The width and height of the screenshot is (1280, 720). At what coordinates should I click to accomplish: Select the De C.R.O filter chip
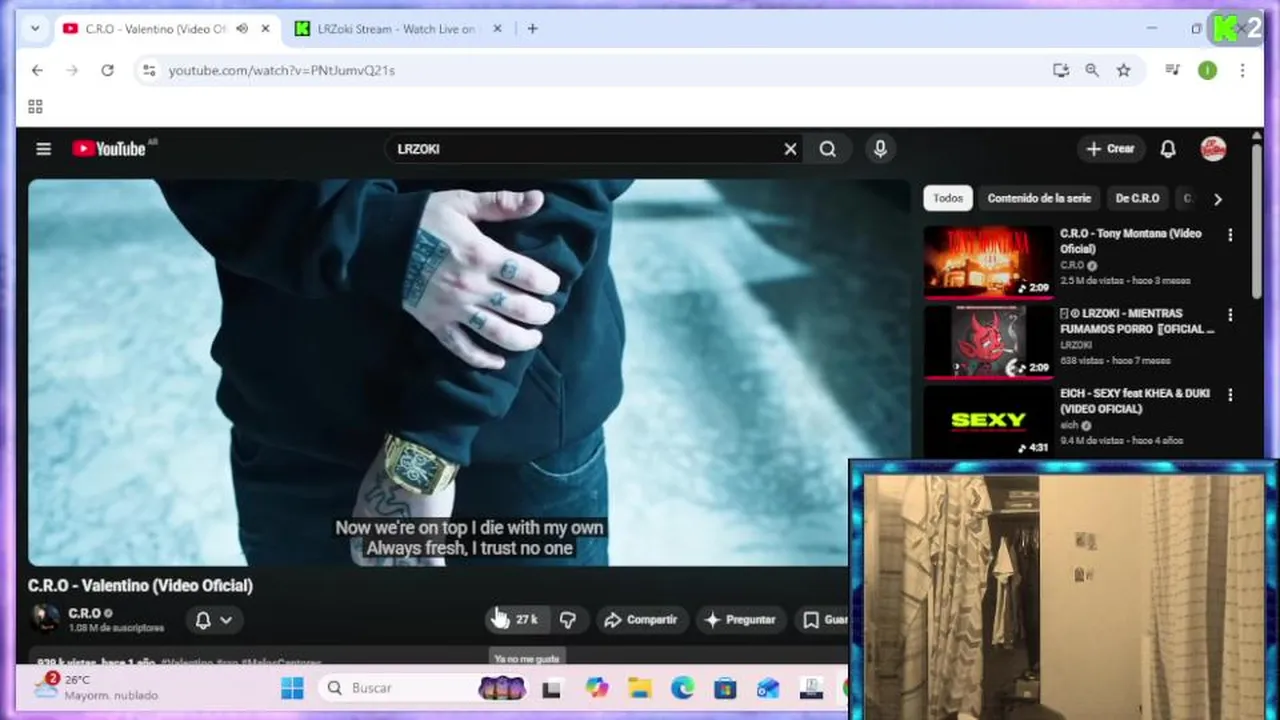(x=1137, y=198)
